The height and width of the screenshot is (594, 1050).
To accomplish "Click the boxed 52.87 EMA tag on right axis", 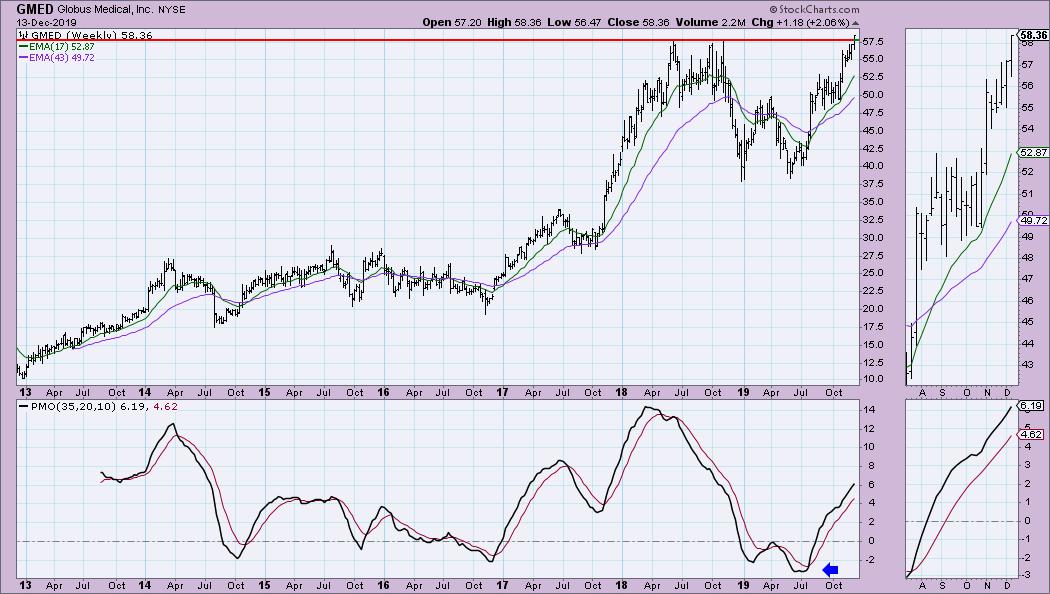I will (x=1033, y=153).
